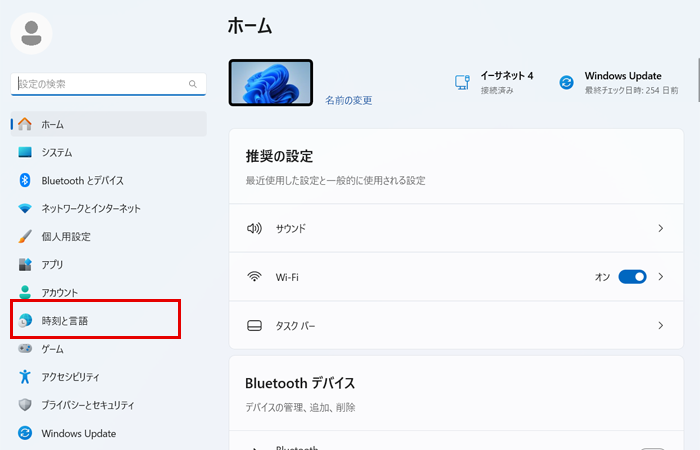Go to アクセシビリティ settings

(108, 377)
